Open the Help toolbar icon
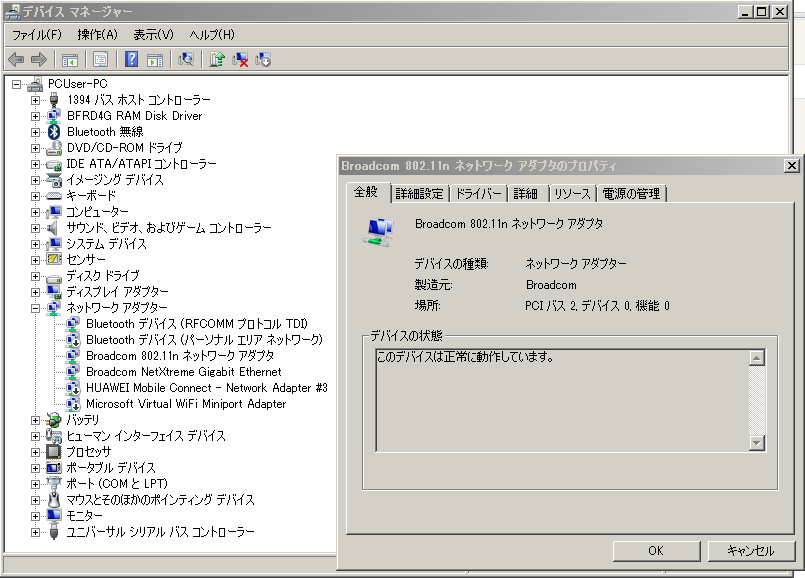The width and height of the screenshot is (805, 578). tap(131, 60)
